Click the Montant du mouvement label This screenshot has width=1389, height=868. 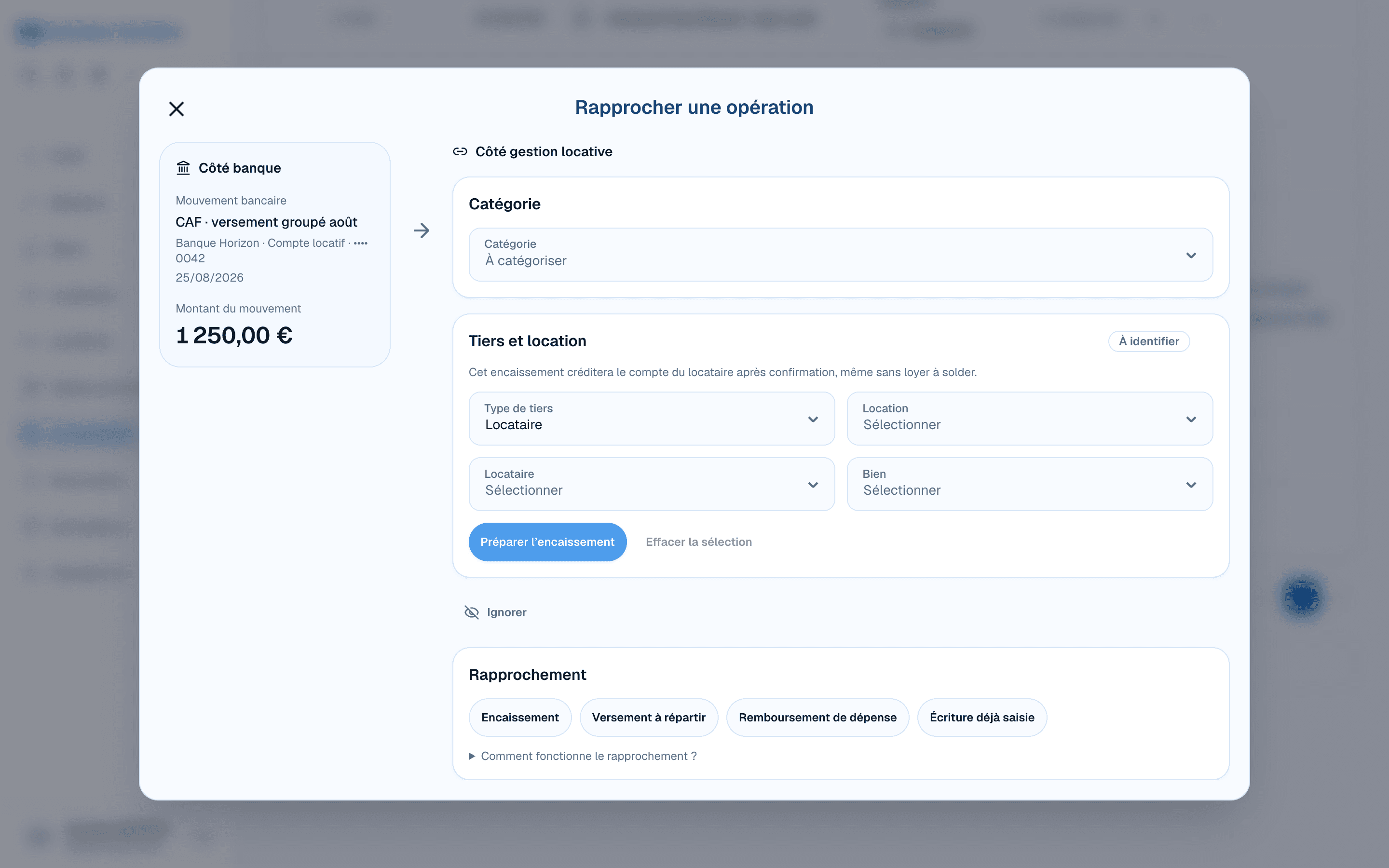238,309
